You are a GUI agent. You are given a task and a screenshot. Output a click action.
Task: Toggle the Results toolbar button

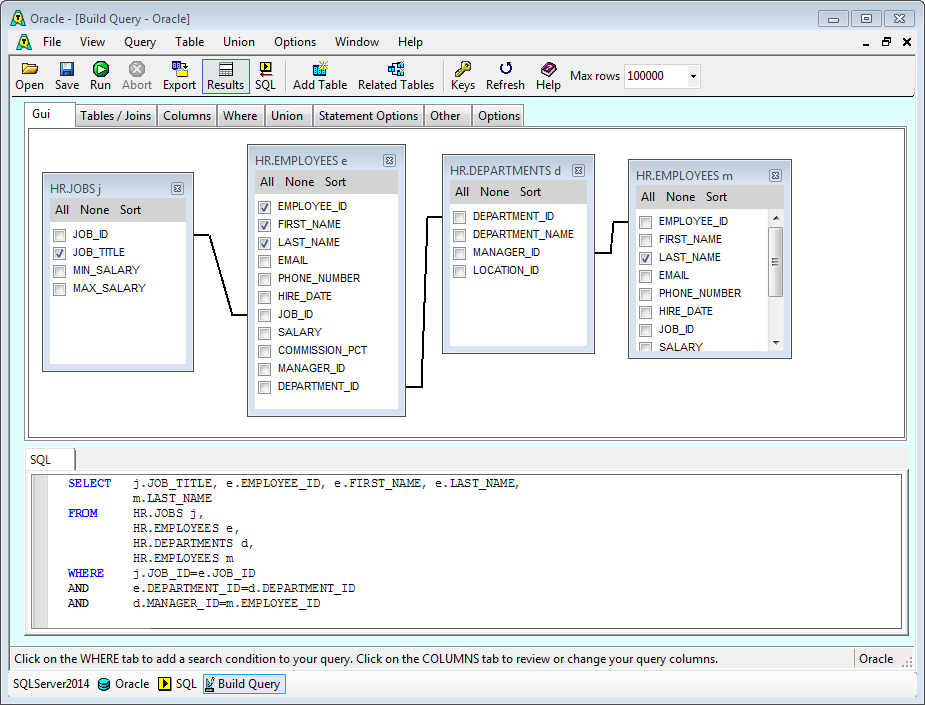(x=225, y=76)
